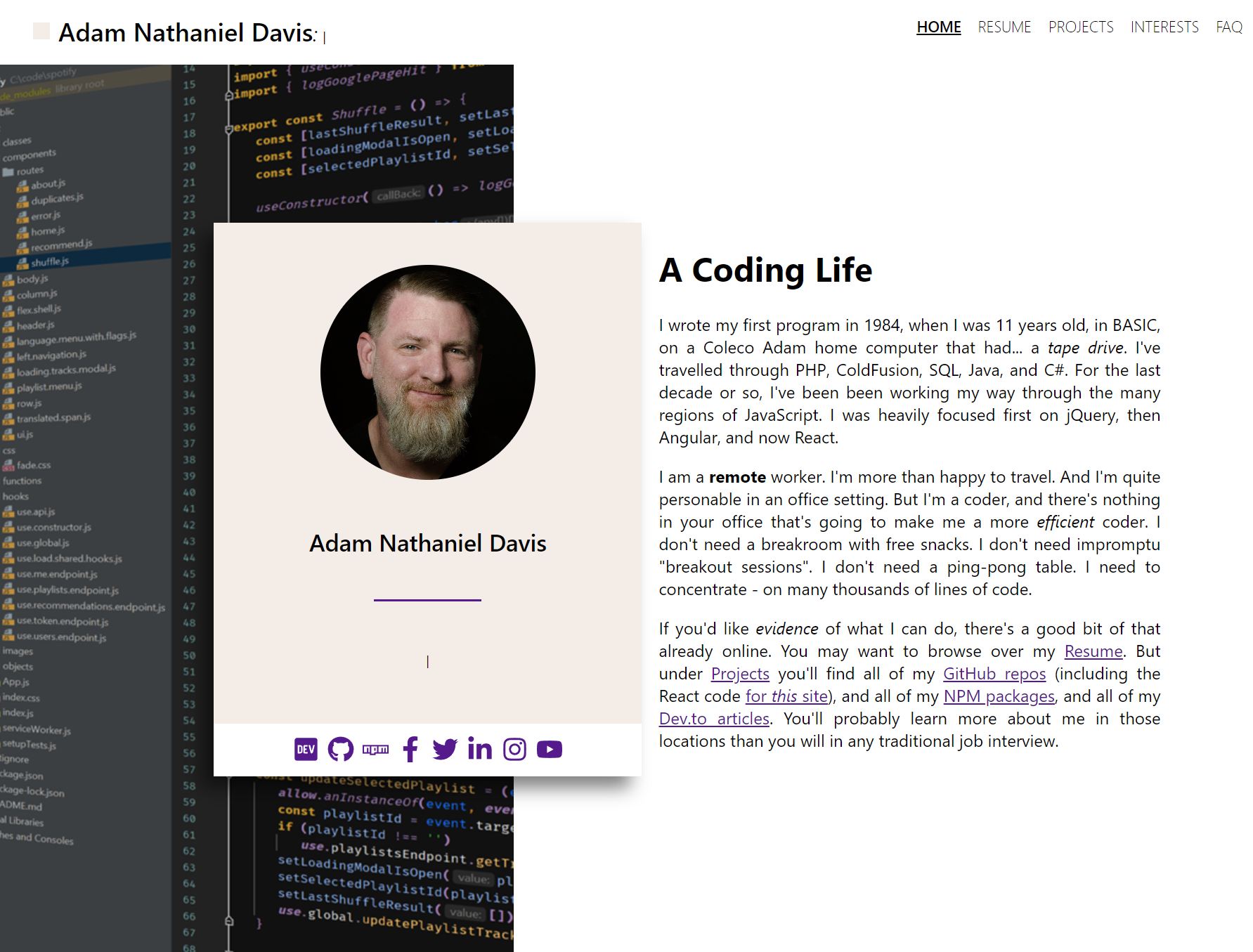The width and height of the screenshot is (1253, 952).
Task: Open the INTERESTS menu item
Action: point(1164,27)
